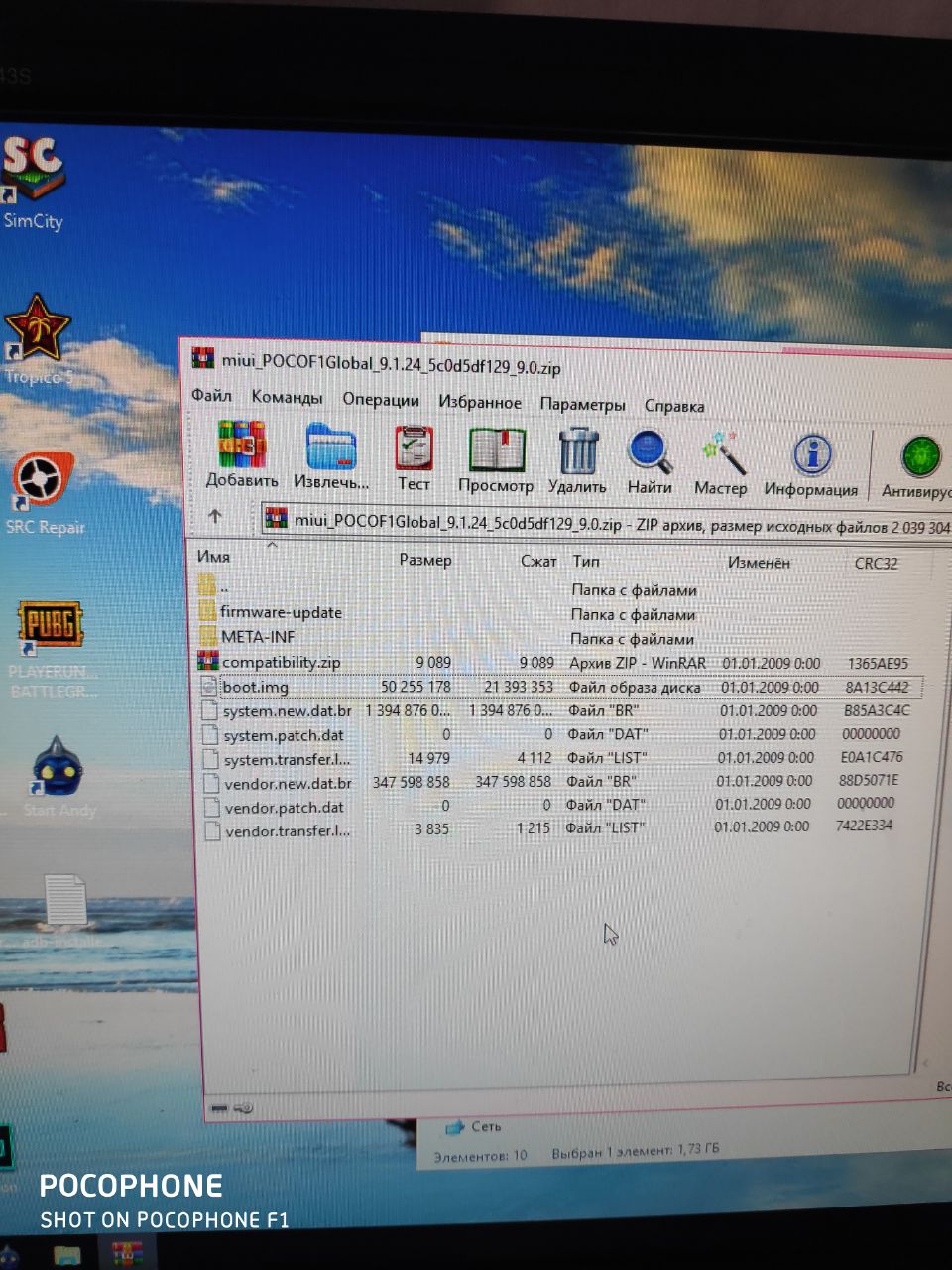The height and width of the screenshot is (1270, 952).
Task: Click the SRC Repair desktop shortcut
Action: [44, 493]
